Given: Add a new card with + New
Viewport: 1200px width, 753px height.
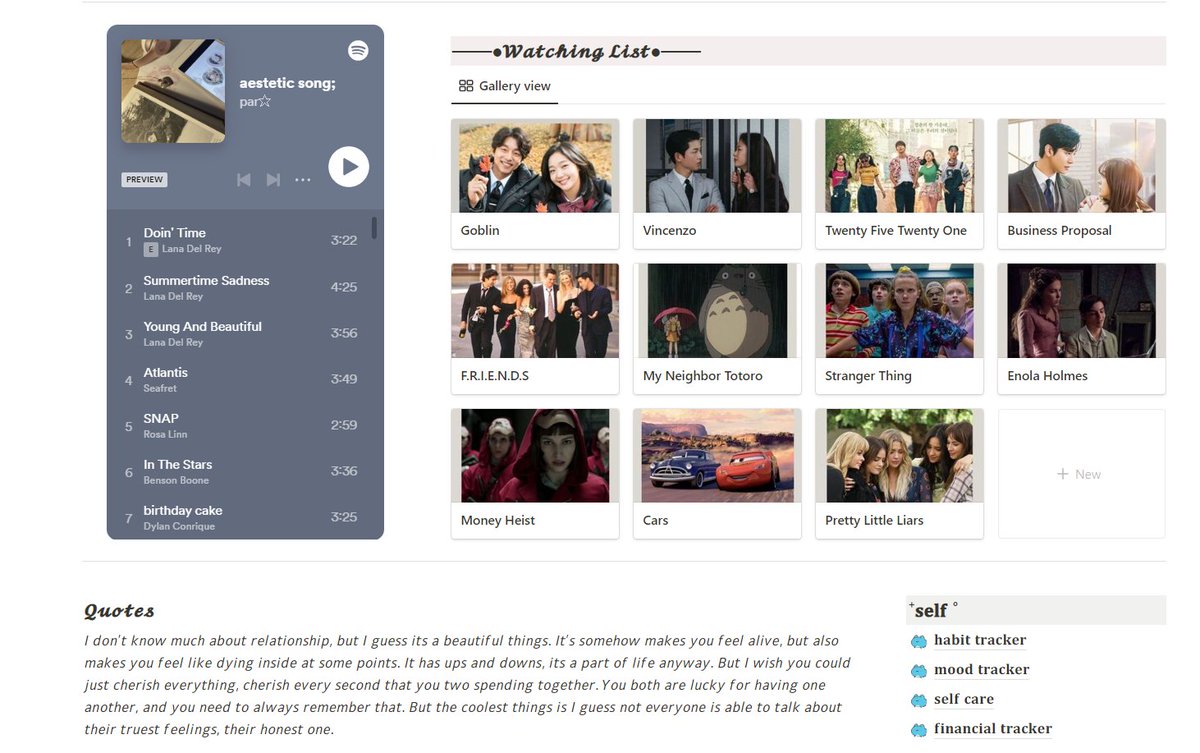Looking at the screenshot, I should (1082, 474).
